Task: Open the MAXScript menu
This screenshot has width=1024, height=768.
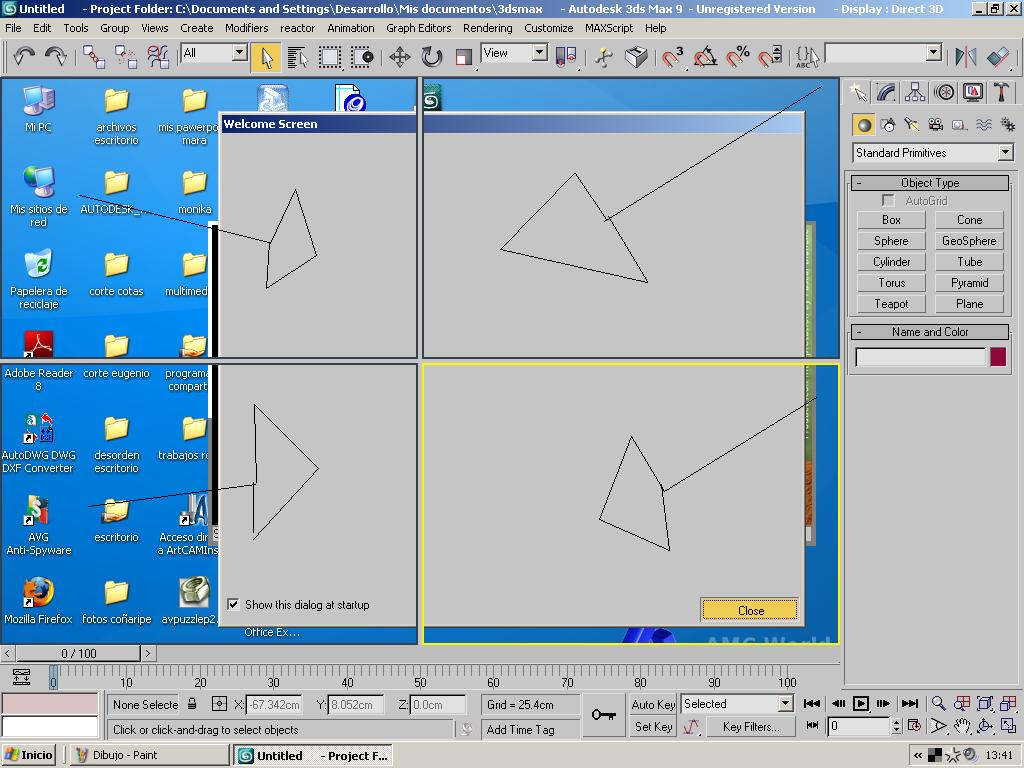Action: click(x=609, y=28)
